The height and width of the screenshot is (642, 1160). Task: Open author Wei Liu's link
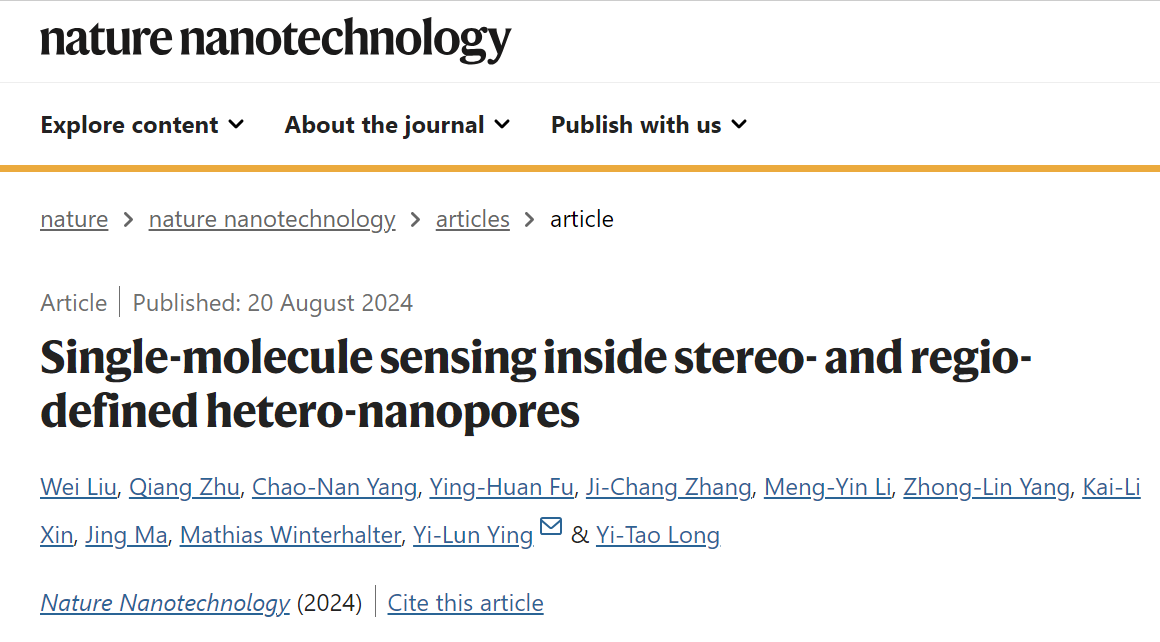(78, 487)
